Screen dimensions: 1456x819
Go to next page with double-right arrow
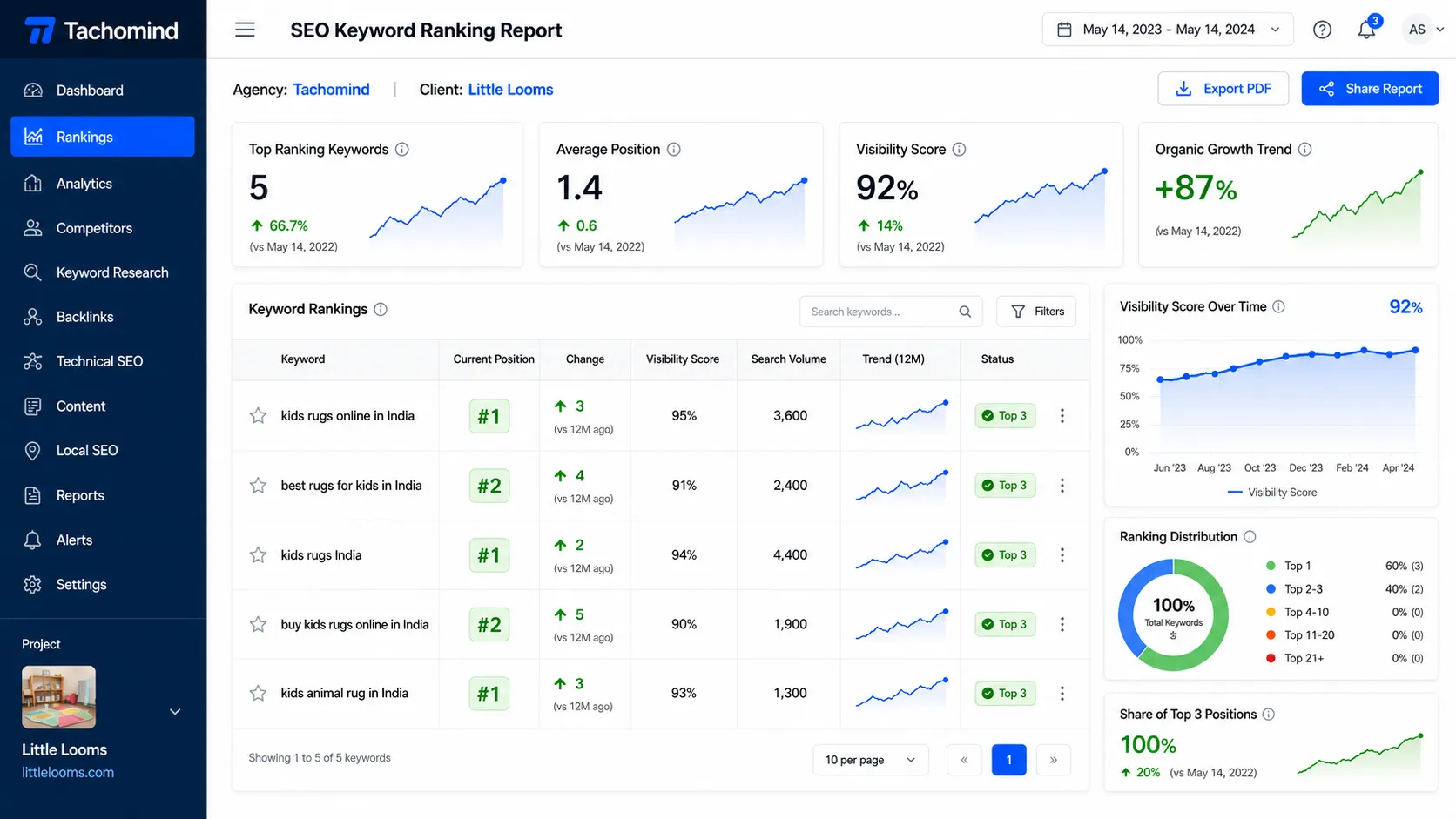tap(1053, 760)
